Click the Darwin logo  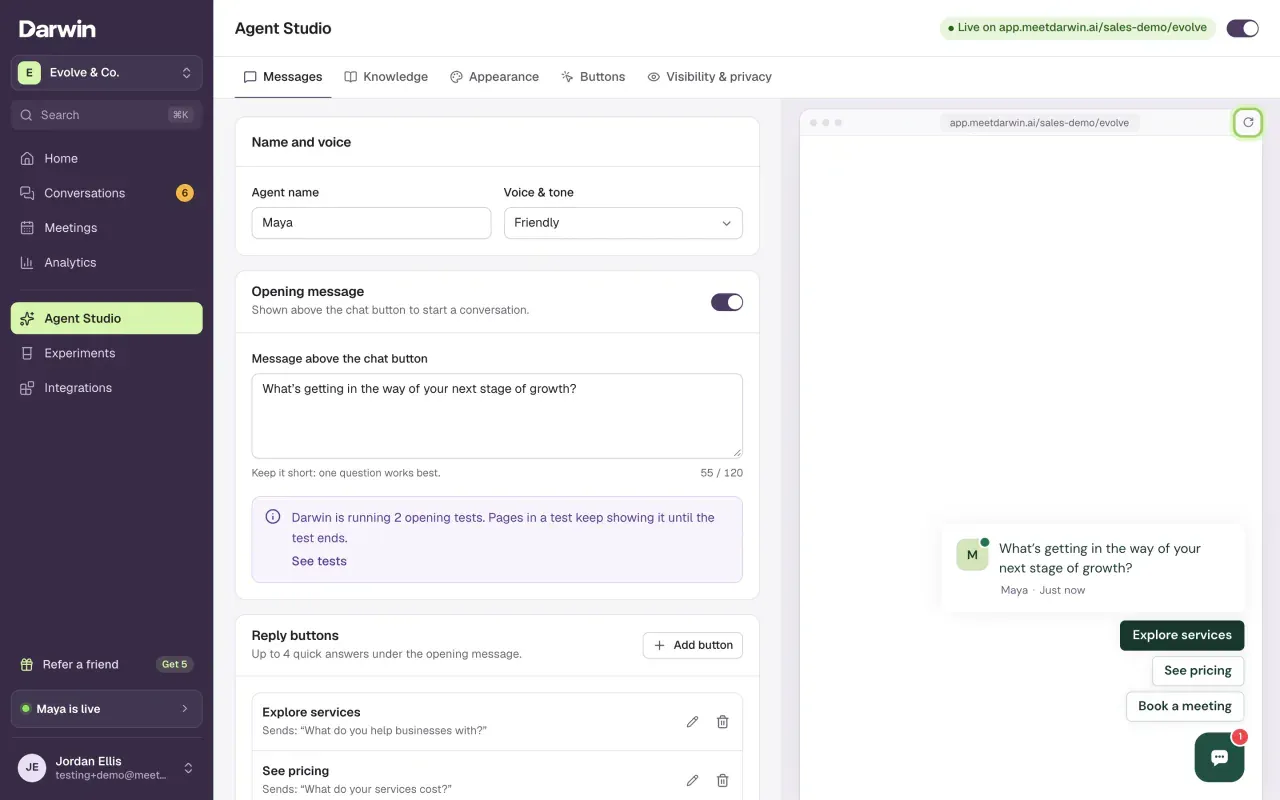[x=57, y=29]
